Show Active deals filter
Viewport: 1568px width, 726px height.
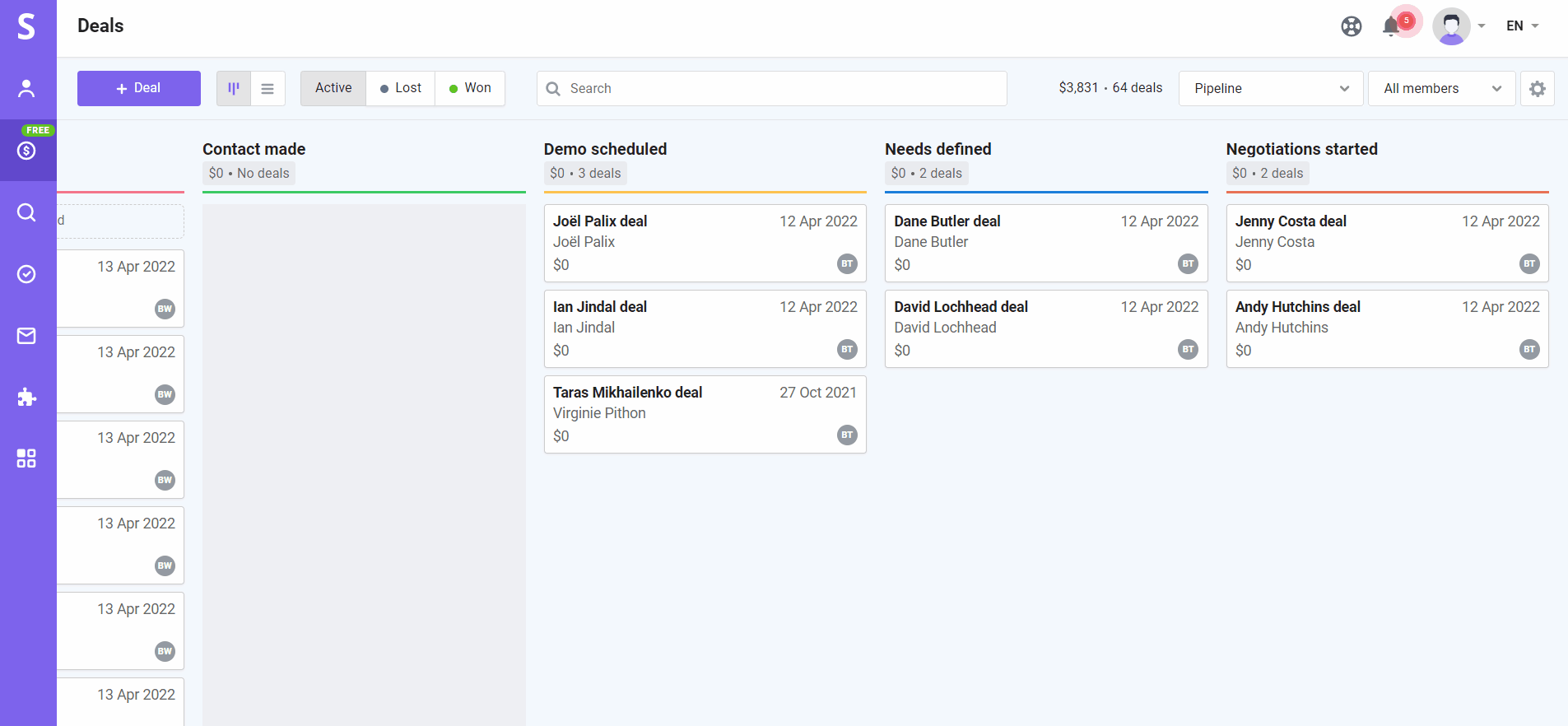tap(333, 88)
